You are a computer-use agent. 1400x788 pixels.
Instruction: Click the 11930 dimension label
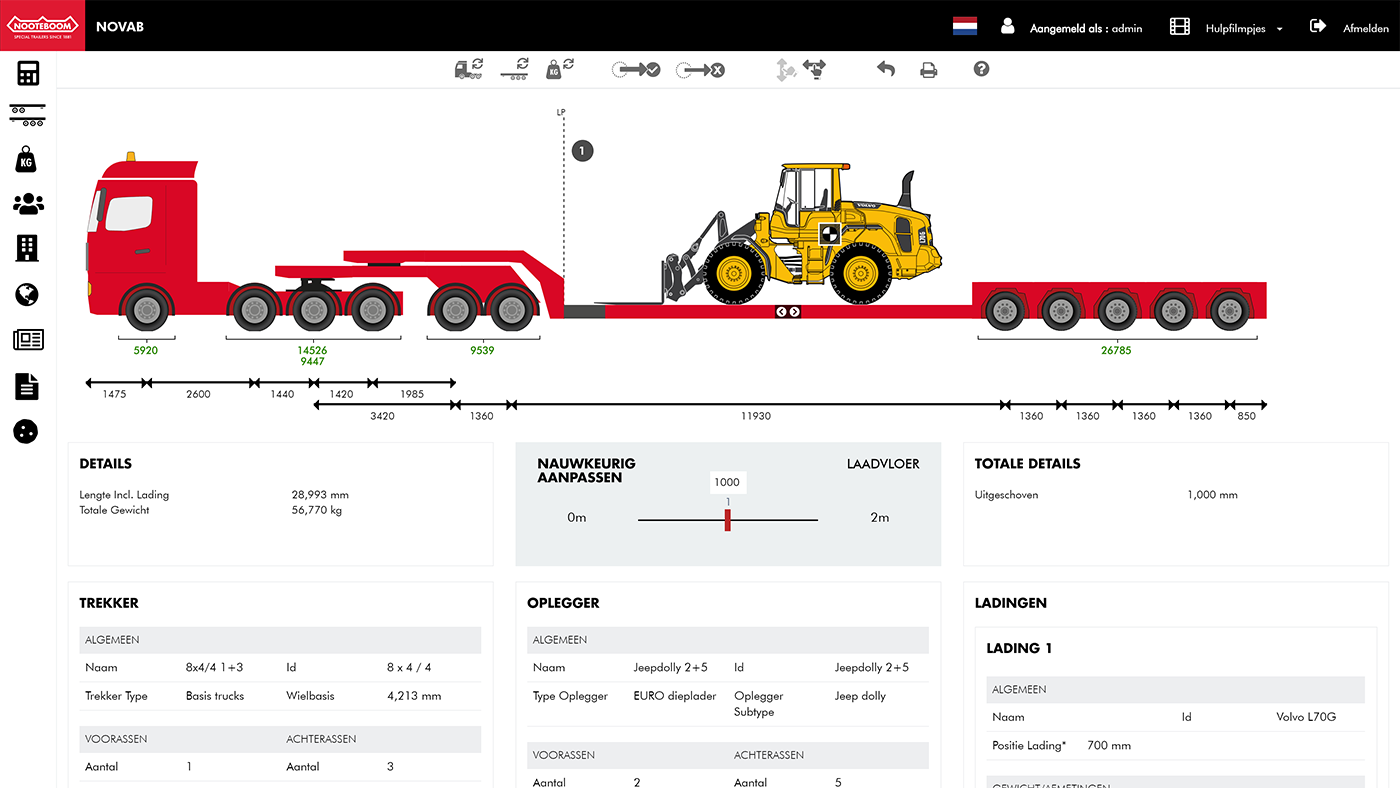756,416
